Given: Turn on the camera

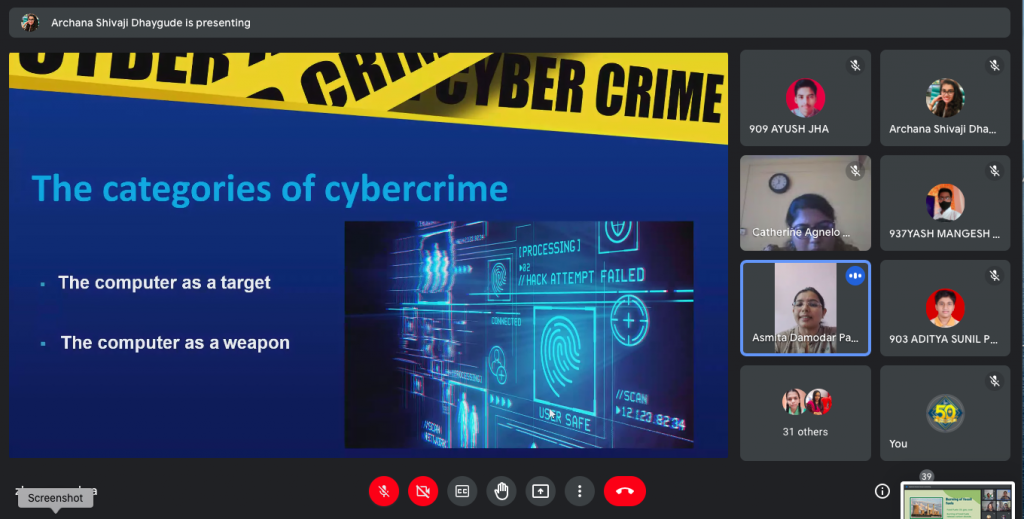Looking at the screenshot, I should tap(423, 491).
